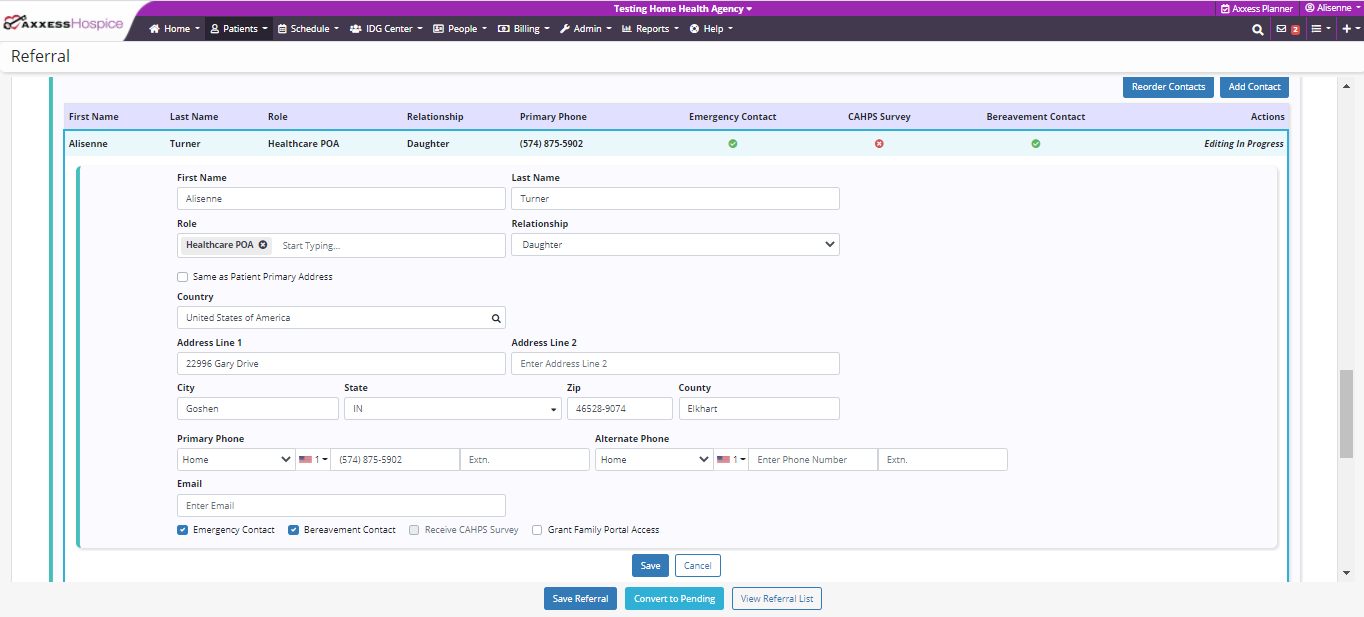Open the Billing menu
This screenshot has width=1364, height=617.
[524, 29]
